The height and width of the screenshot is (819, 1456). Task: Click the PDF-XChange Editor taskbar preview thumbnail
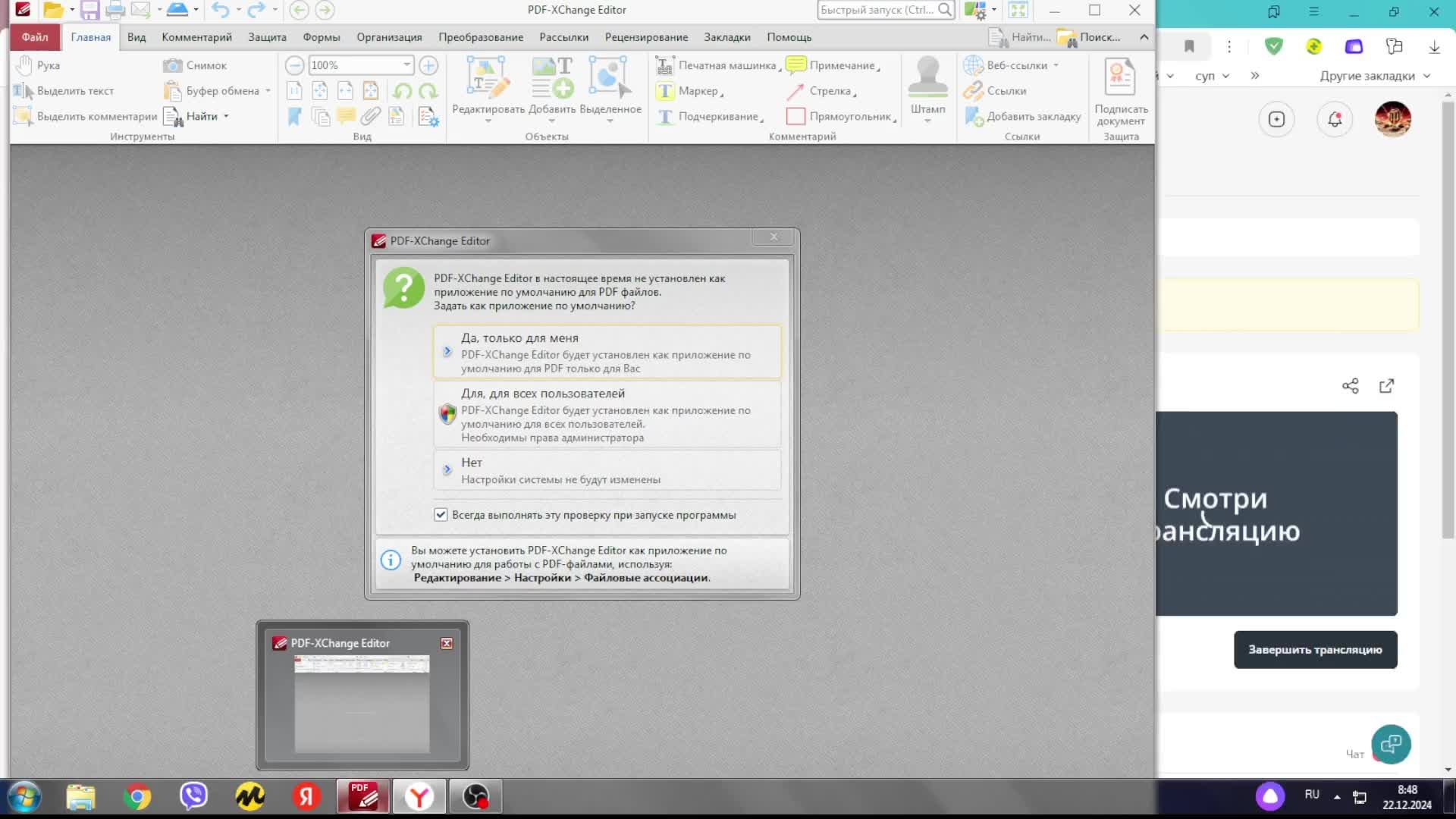[x=362, y=704]
